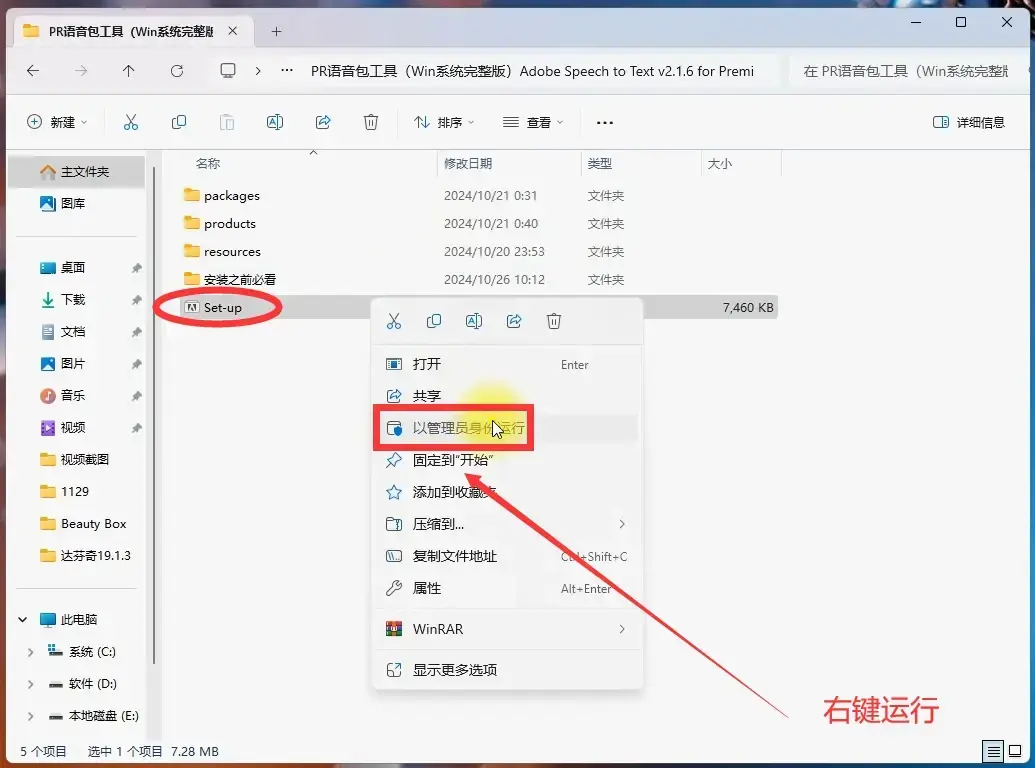Refresh the folder with the refresh icon

[x=178, y=71]
